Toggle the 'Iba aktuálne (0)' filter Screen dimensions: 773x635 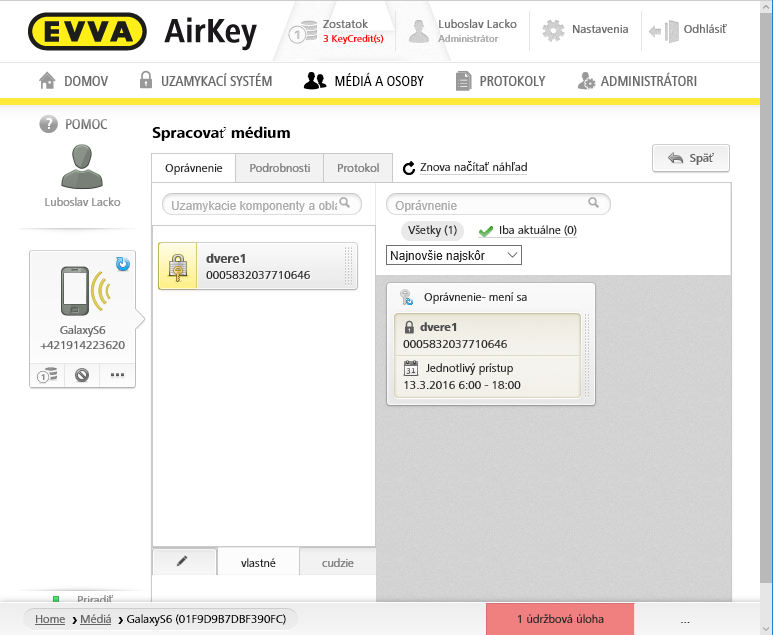point(528,231)
